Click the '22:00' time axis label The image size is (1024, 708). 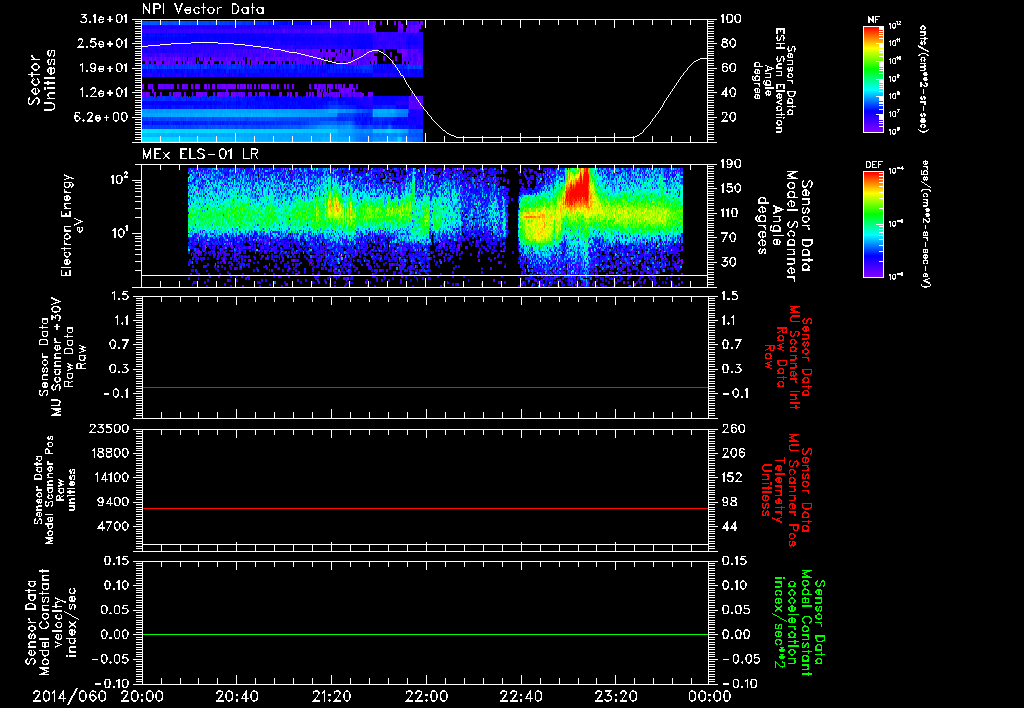click(426, 696)
